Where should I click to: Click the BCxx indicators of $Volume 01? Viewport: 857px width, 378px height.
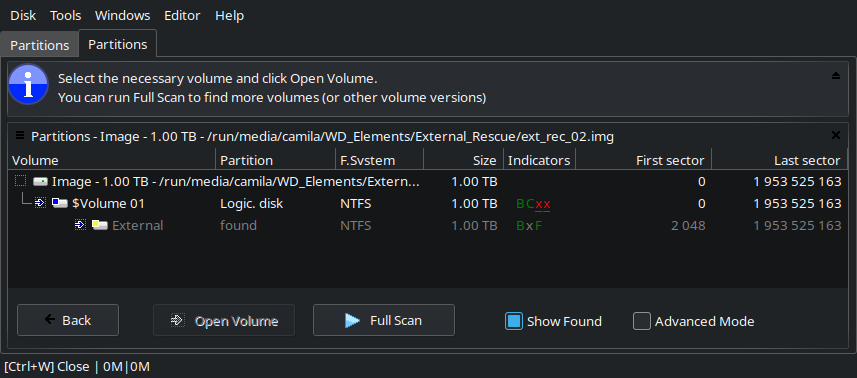click(x=533, y=204)
